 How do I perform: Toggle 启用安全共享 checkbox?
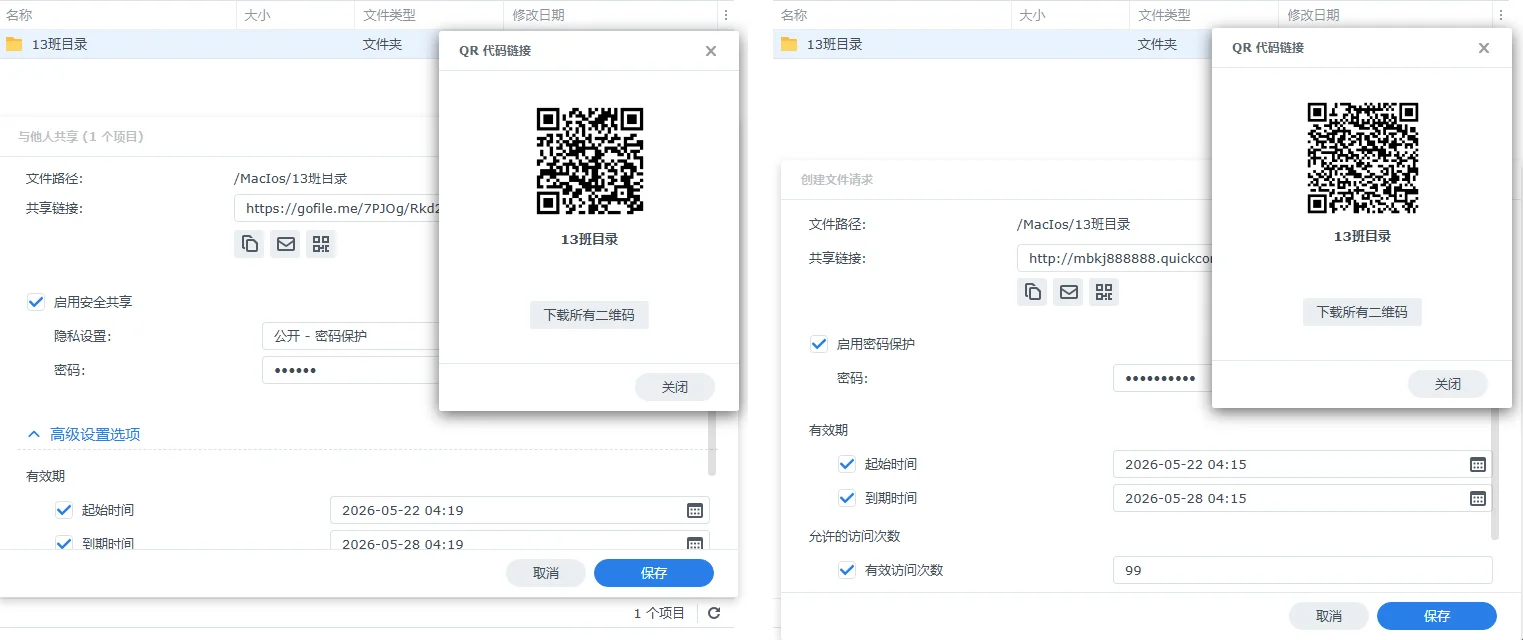36,302
